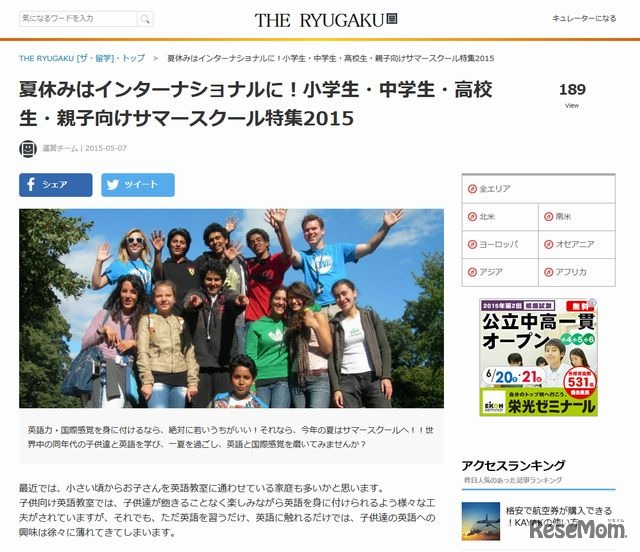This screenshot has width=640, height=552.
Task: Open THE RYUGAKU site logo
Action: click(326, 20)
